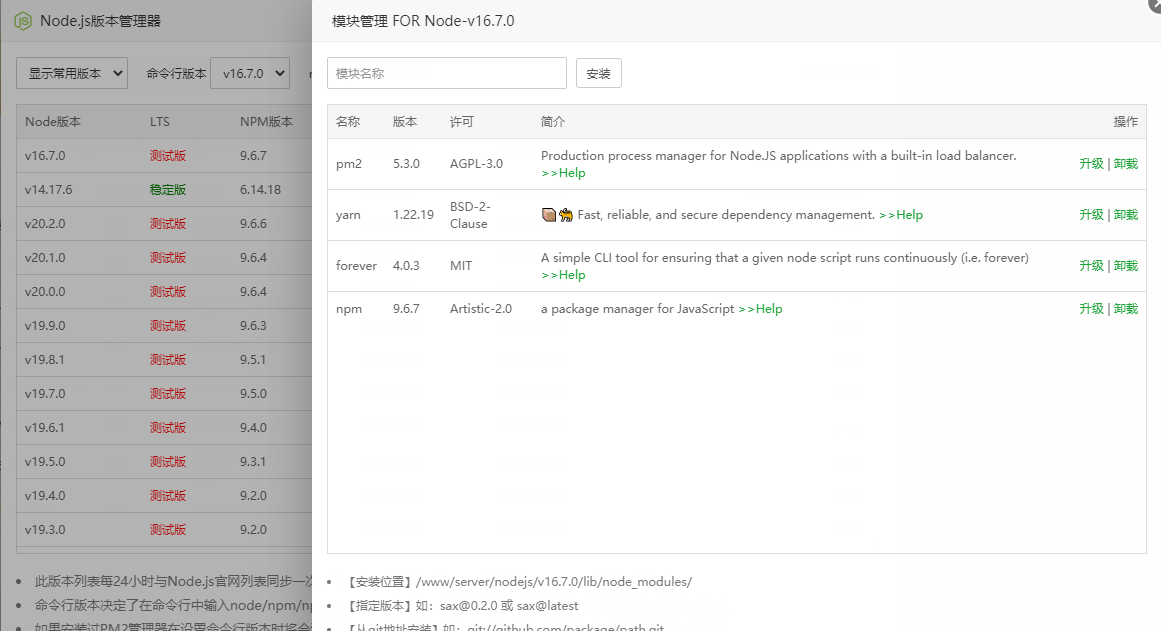
Task: Type in the 模块名称 input field
Action: tap(446, 73)
